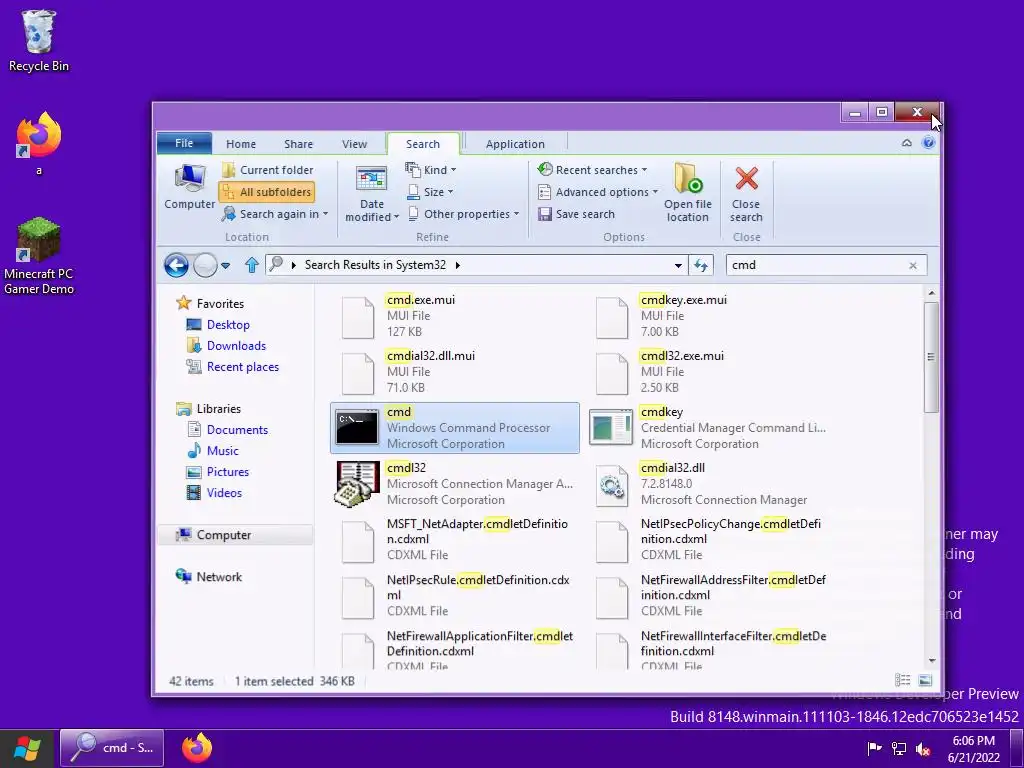Select Libraries header in navigation pane
The image size is (1024, 768).
(219, 409)
